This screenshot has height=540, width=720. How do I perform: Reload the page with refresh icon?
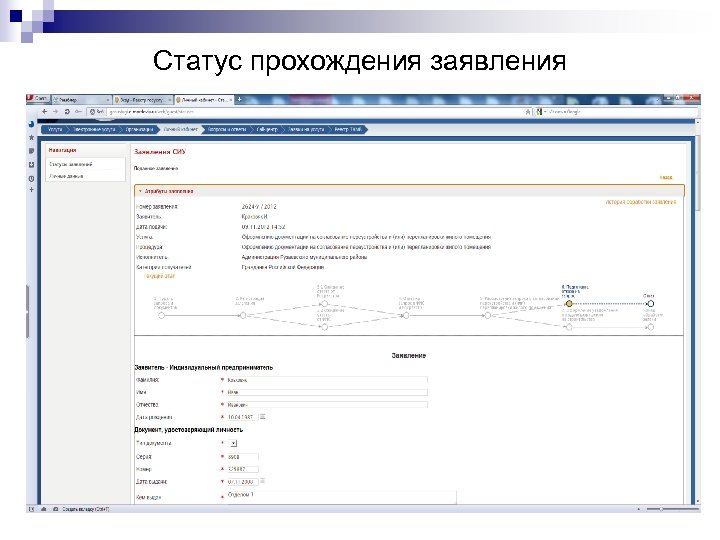coord(67,112)
